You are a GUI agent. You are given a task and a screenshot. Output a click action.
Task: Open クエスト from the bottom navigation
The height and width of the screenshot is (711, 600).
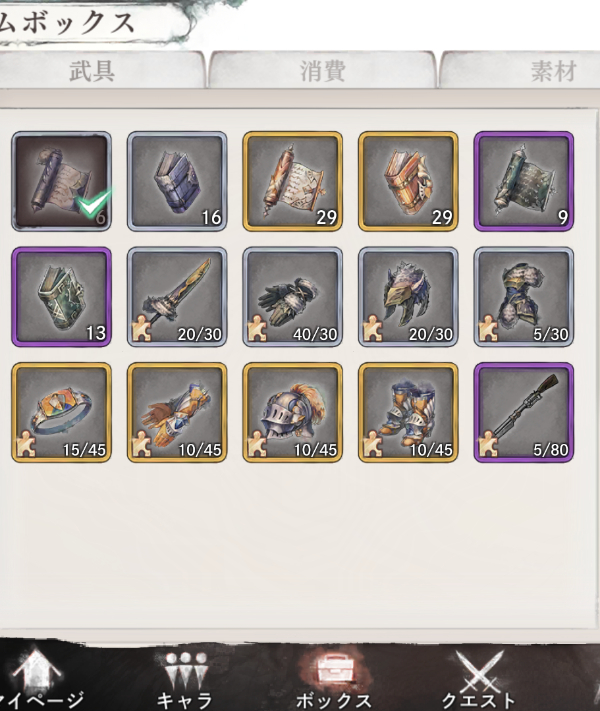tap(478, 680)
